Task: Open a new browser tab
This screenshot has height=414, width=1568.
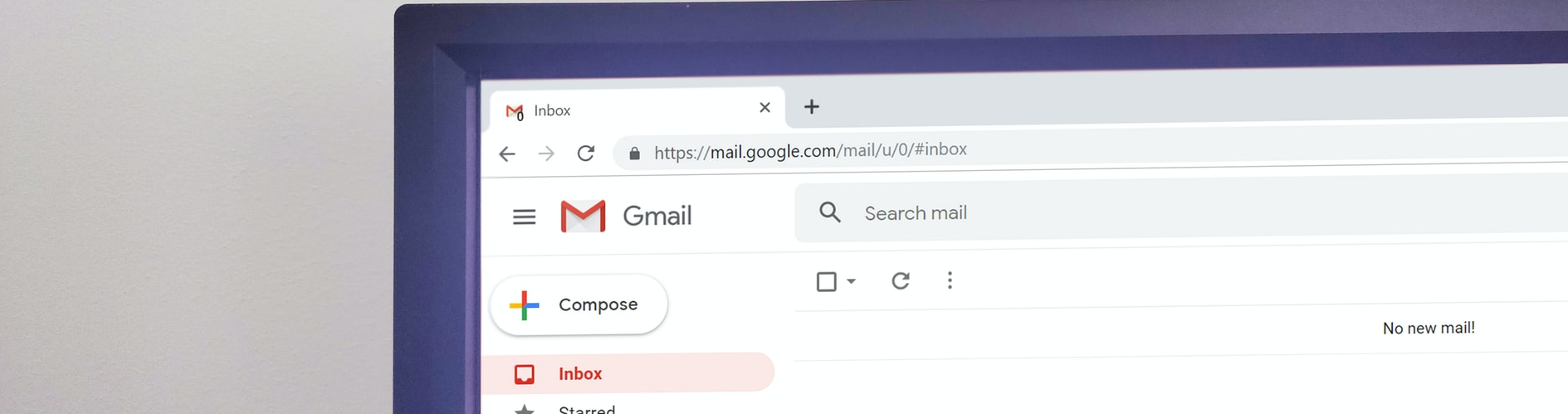Action: point(812,107)
